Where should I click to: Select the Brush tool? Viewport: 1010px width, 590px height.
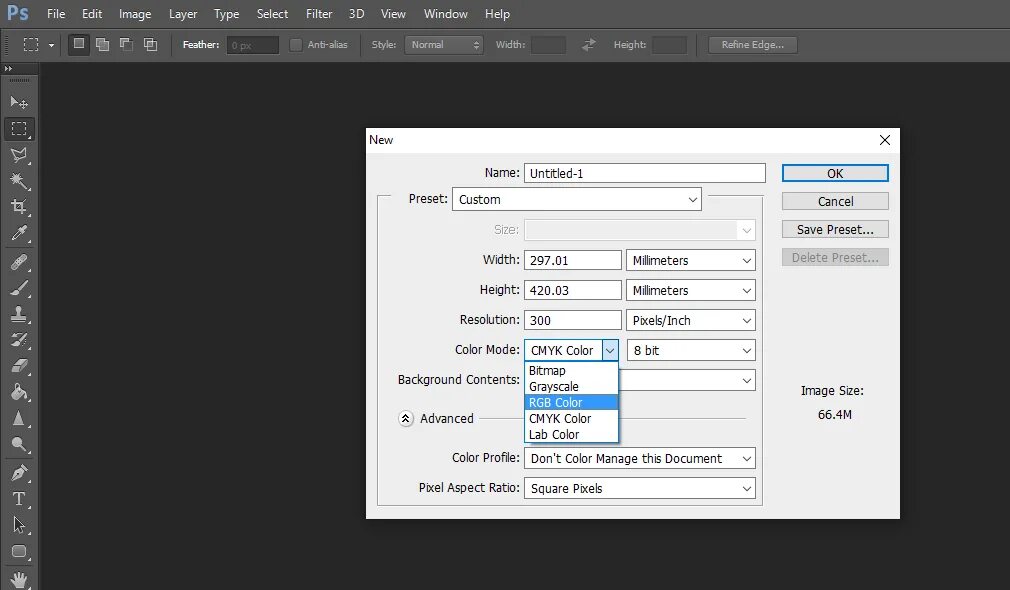click(19, 288)
